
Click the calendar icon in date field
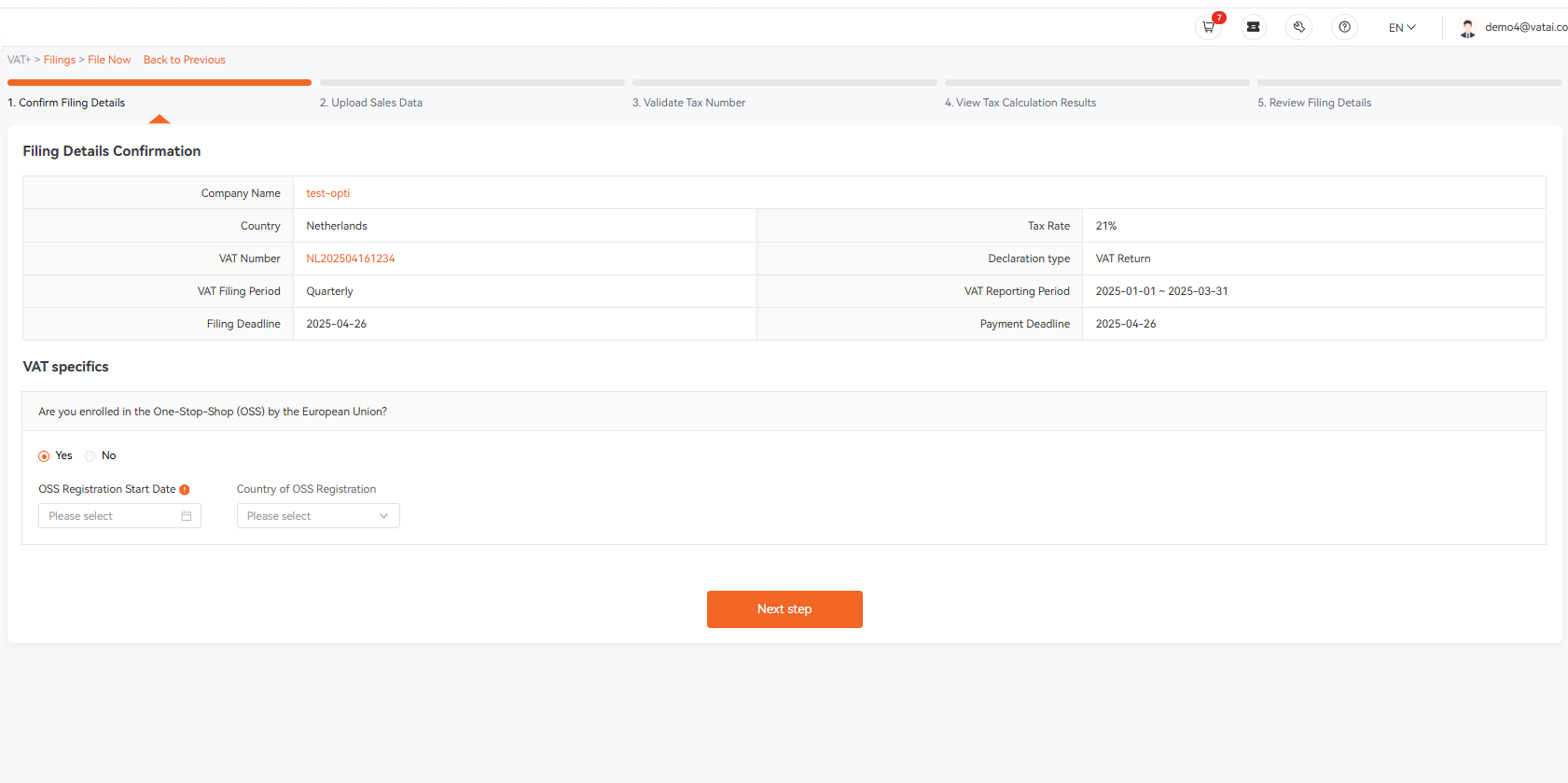point(187,516)
